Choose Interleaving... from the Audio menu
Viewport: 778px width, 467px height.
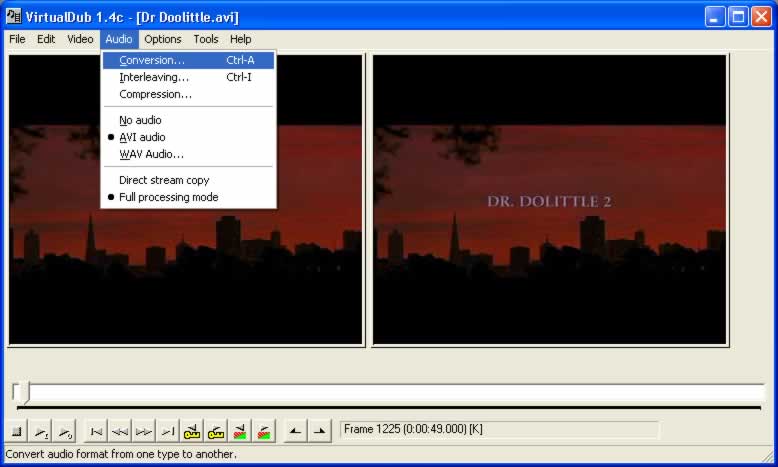click(x=189, y=77)
